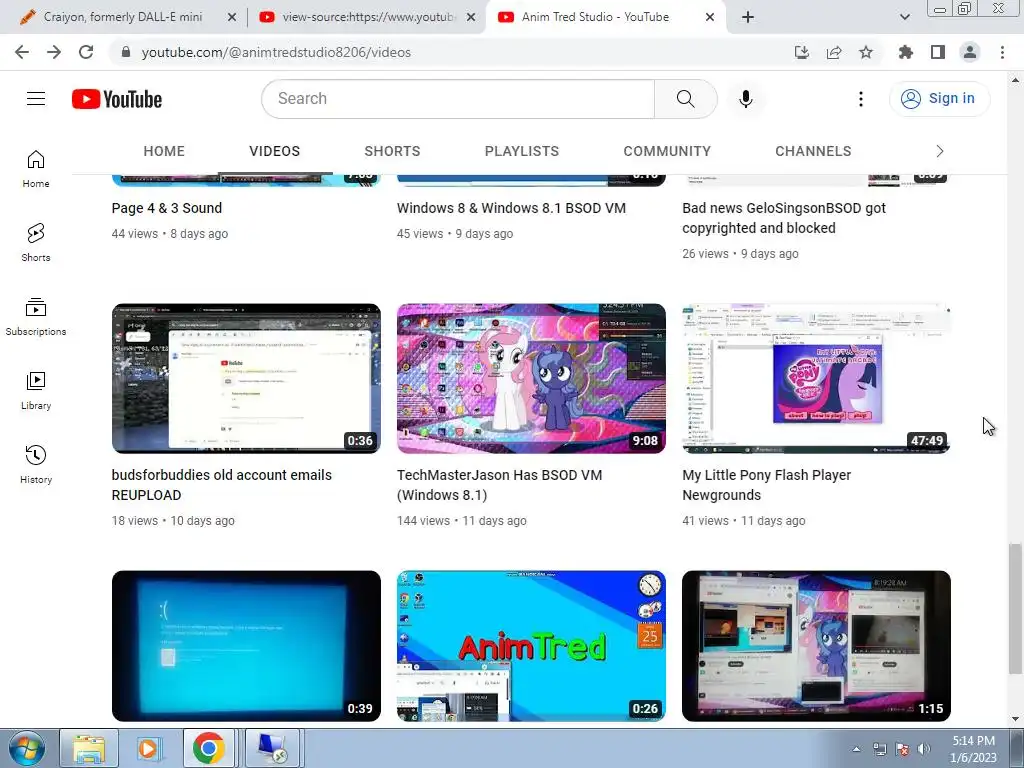
Task: Close the view-source tab
Action: [x=470, y=17]
